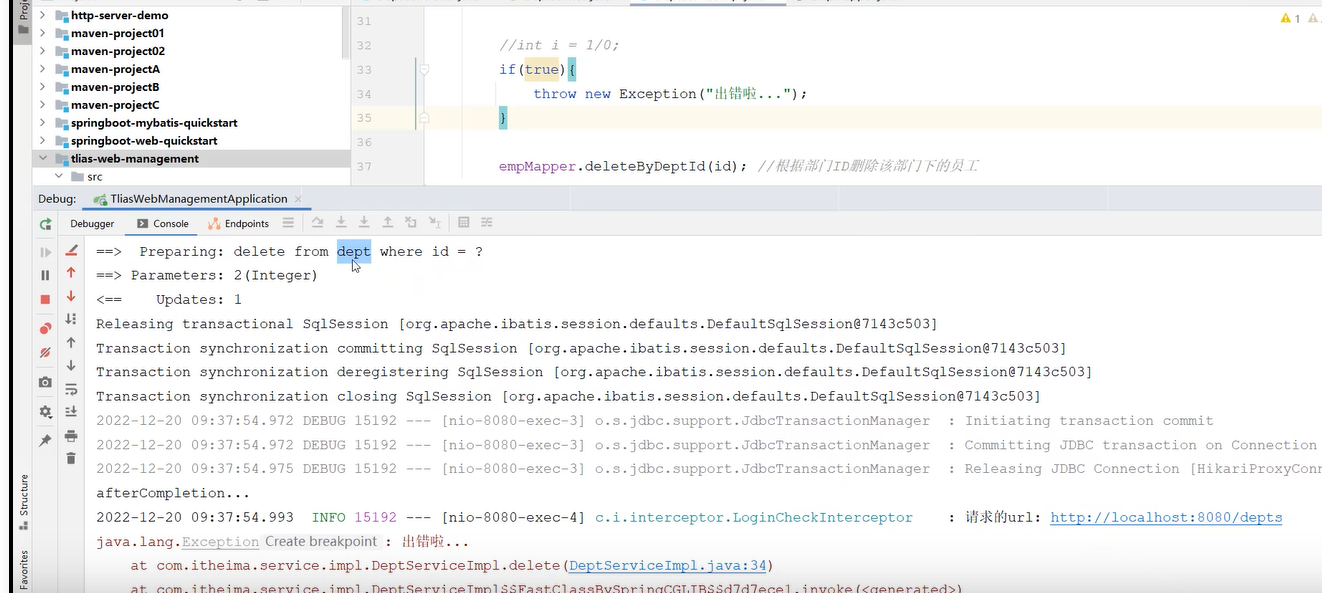The width and height of the screenshot is (1322, 593).
Task: Click the Mute Breakpoints icon
Action: [45, 351]
